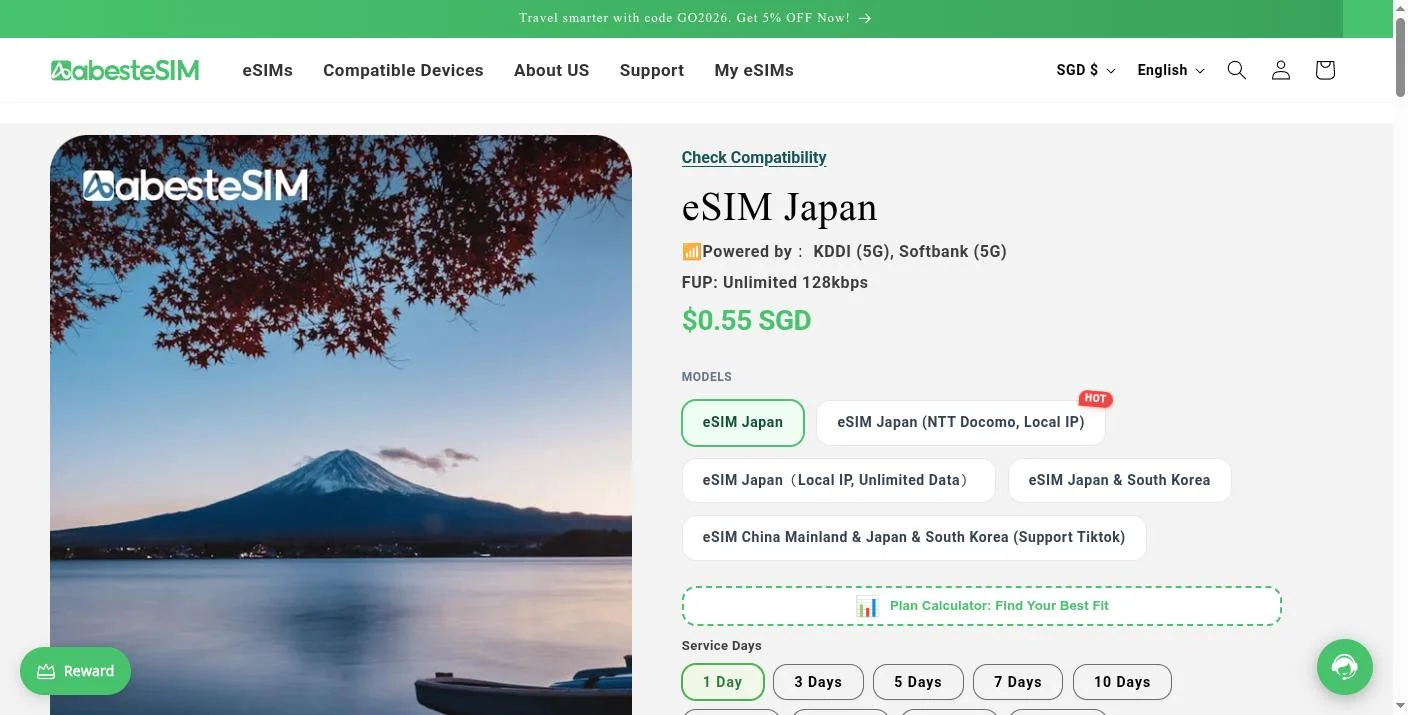
Task: Go to Compatible Devices page
Action: pyautogui.click(x=403, y=70)
